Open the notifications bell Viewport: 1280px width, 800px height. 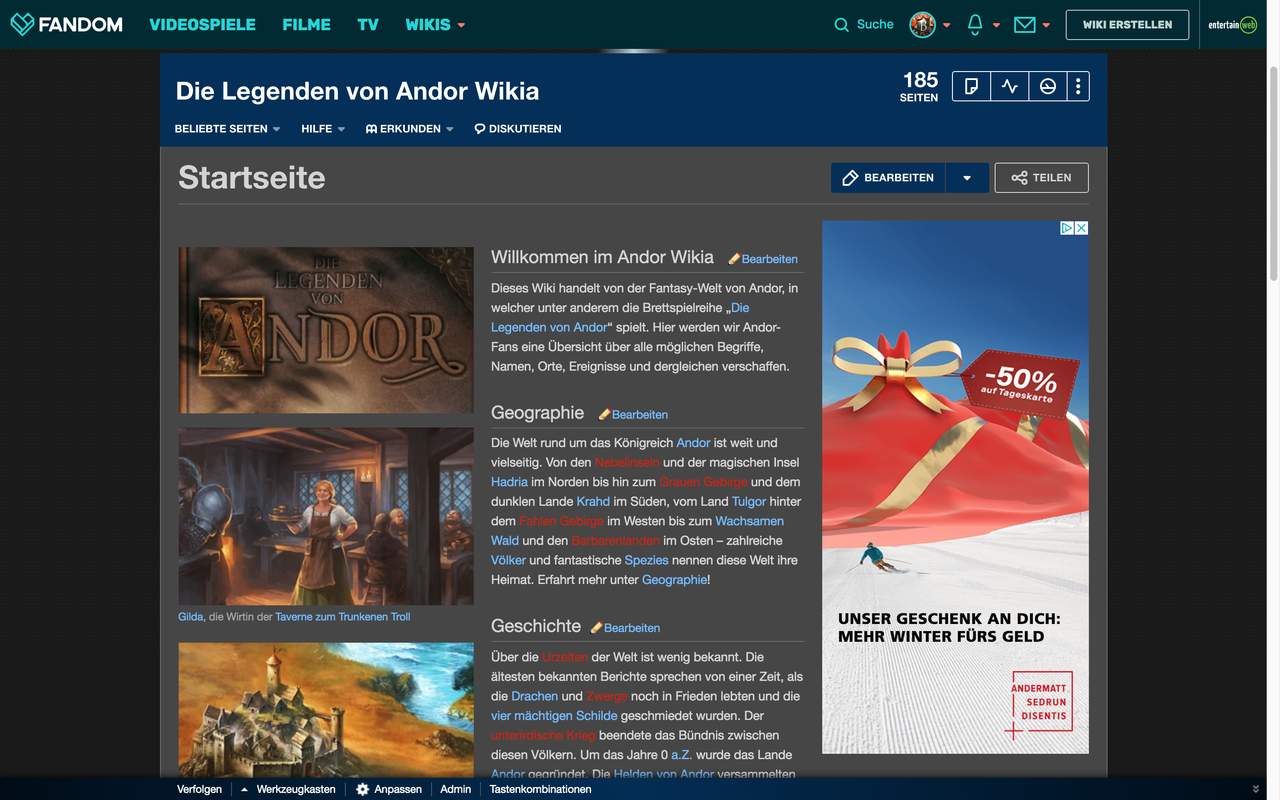[975, 25]
